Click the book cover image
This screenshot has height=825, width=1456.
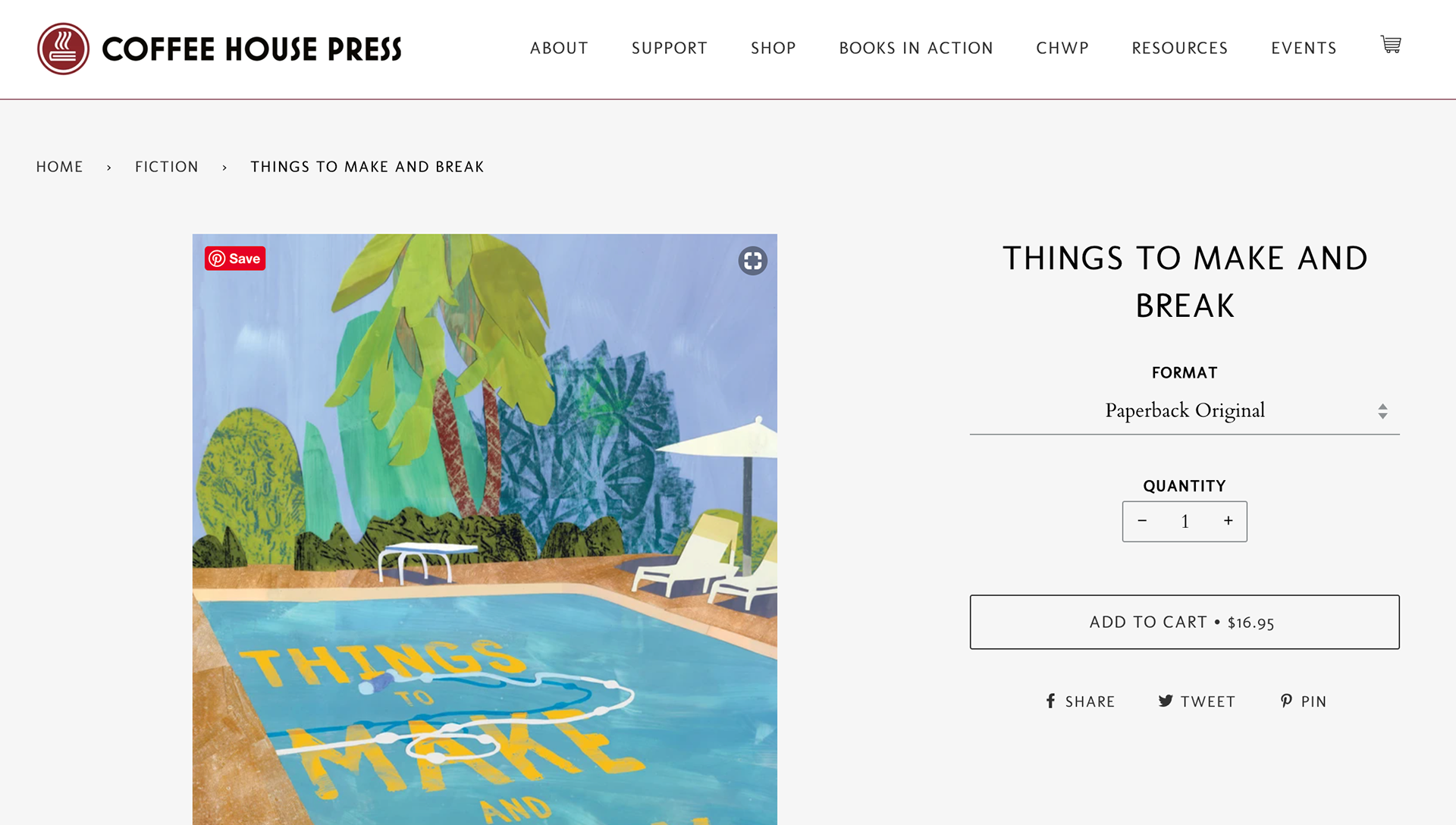click(485, 529)
